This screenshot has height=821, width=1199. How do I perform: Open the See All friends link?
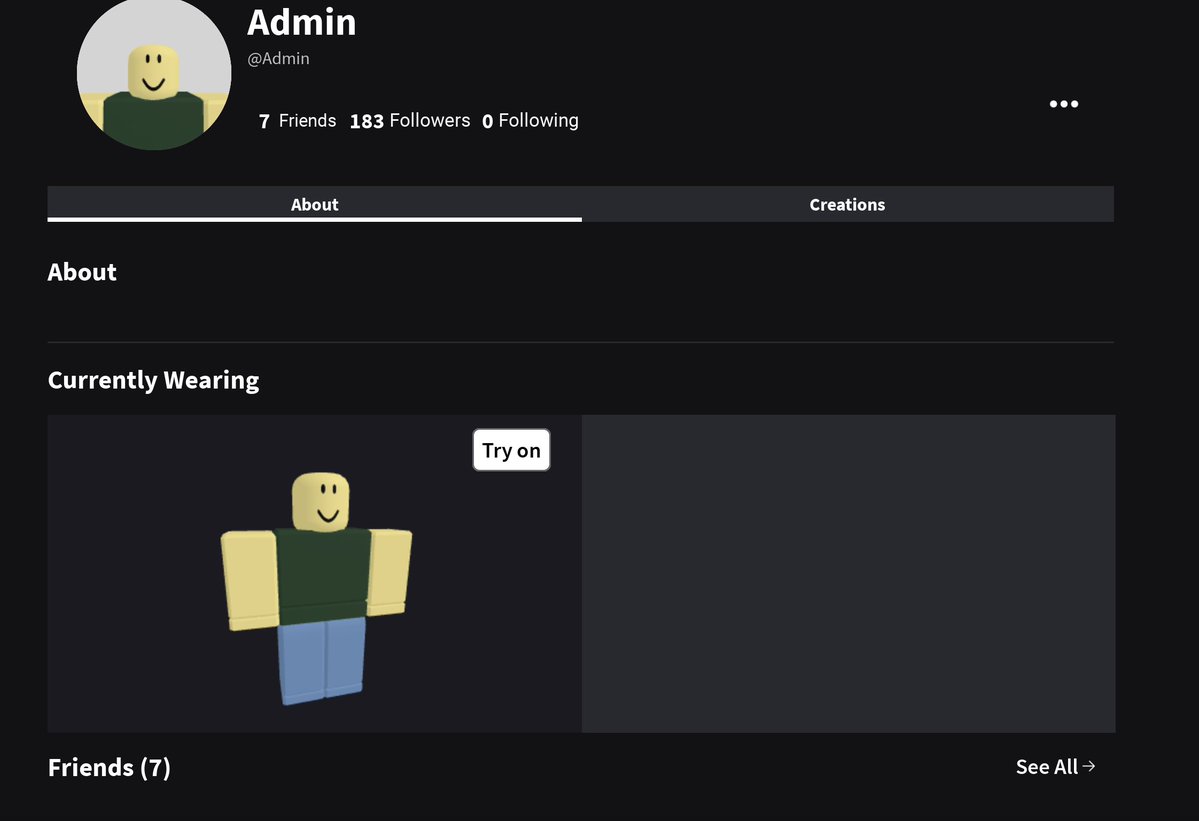pos(1055,767)
